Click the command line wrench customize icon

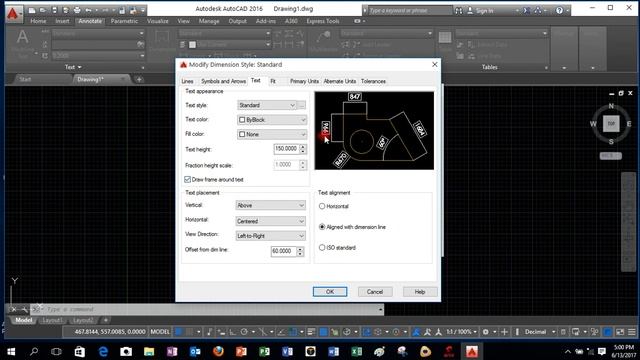[24, 309]
